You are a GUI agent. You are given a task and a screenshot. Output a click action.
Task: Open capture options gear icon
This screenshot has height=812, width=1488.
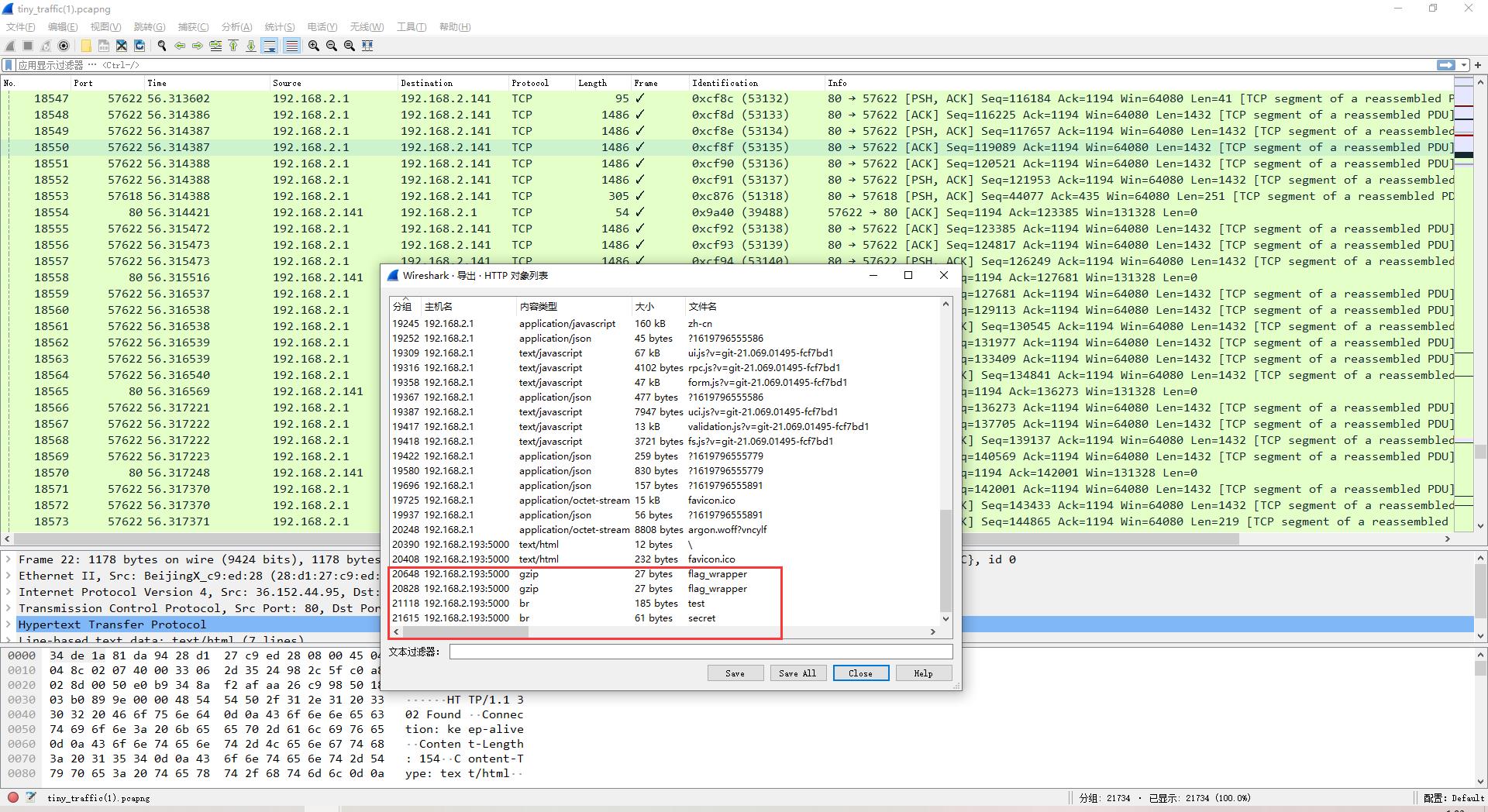64,46
